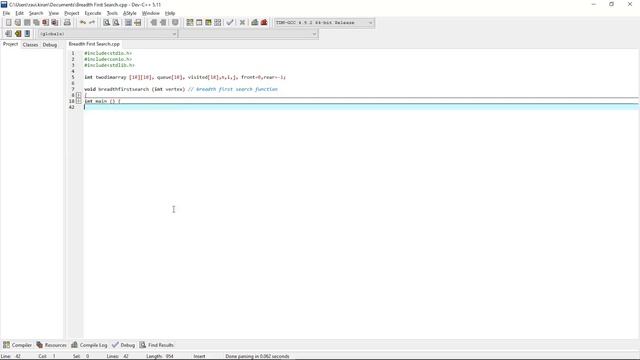Click the #include<stdio.h> line
Image resolution: width=640 pixels, height=360 pixels.
click(x=108, y=53)
